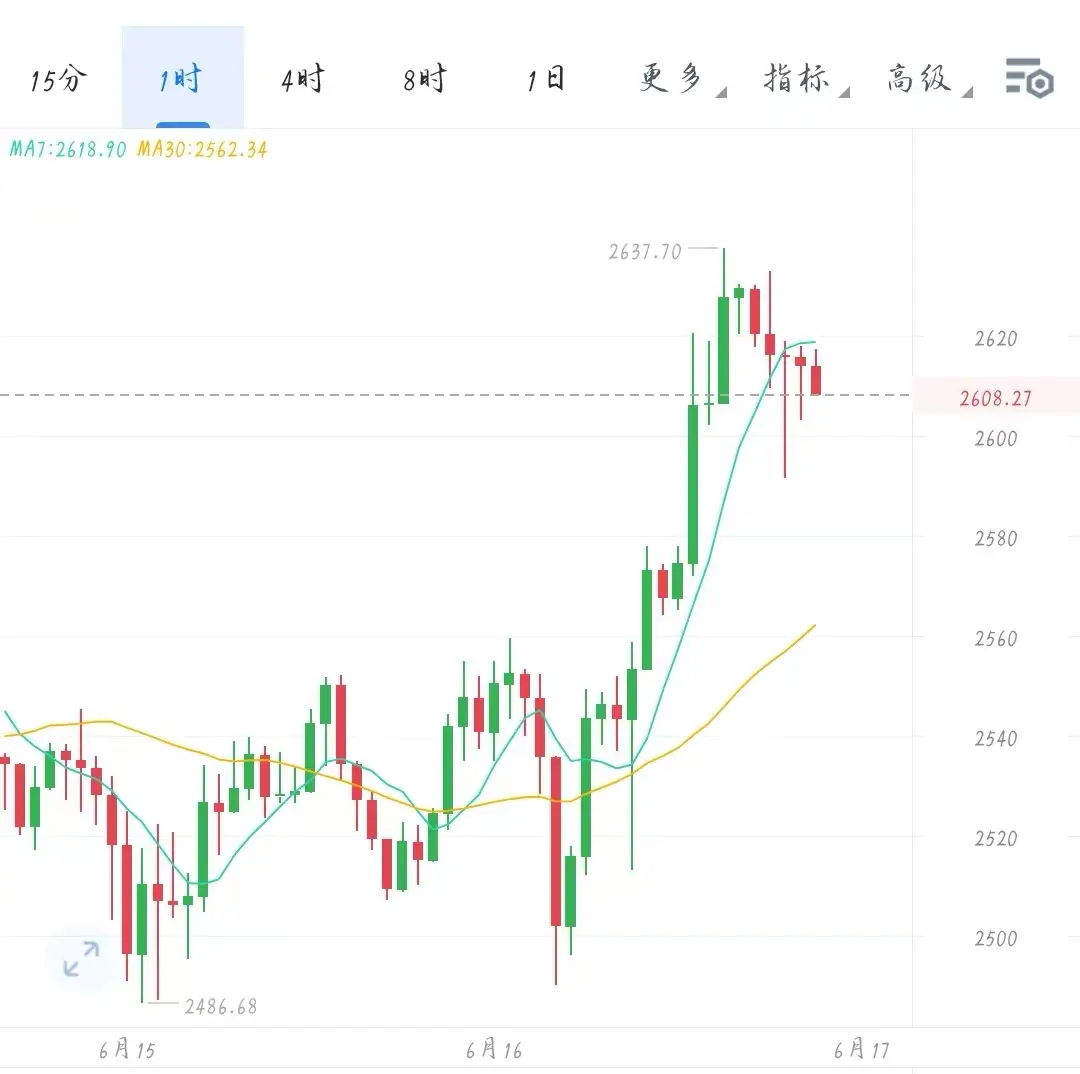Click the 2600 price axis label
This screenshot has width=1080, height=1074.
(x=996, y=438)
